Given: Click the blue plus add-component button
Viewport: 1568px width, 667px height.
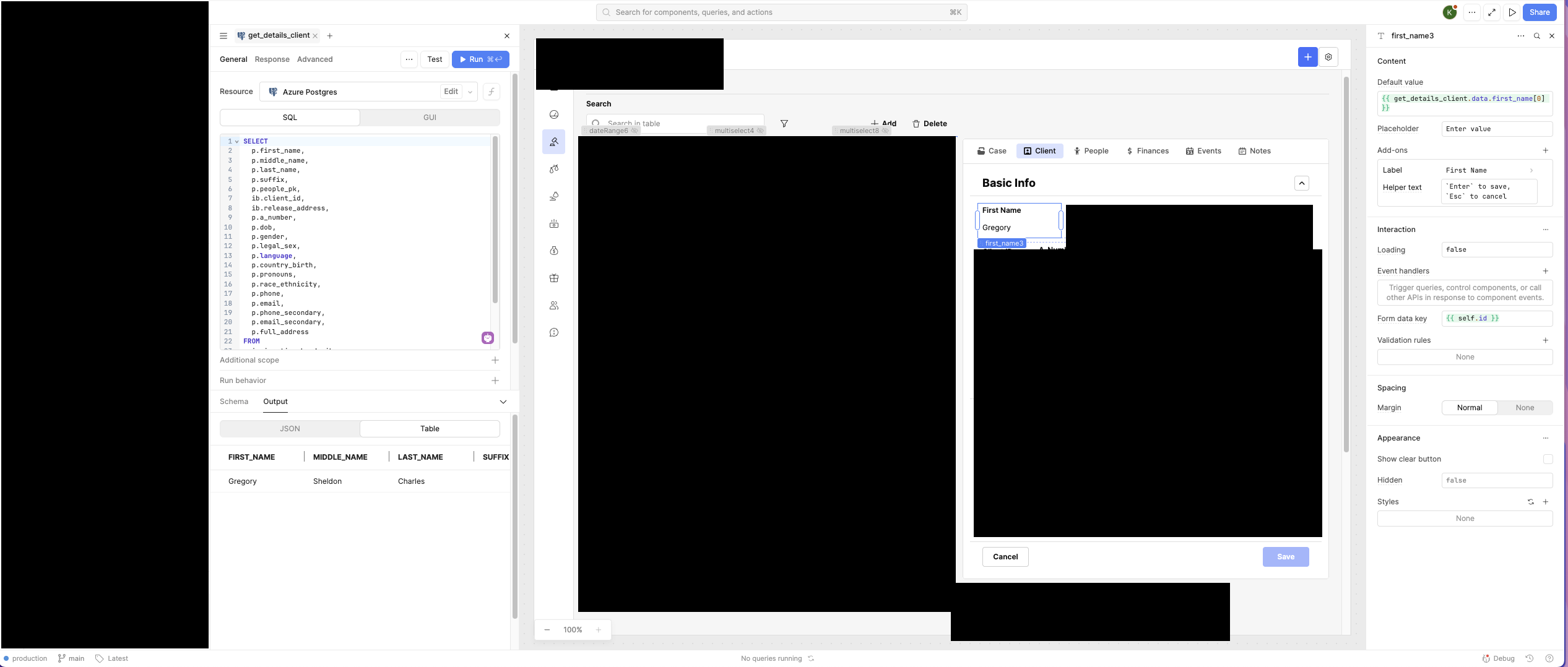Looking at the screenshot, I should click(x=1307, y=57).
